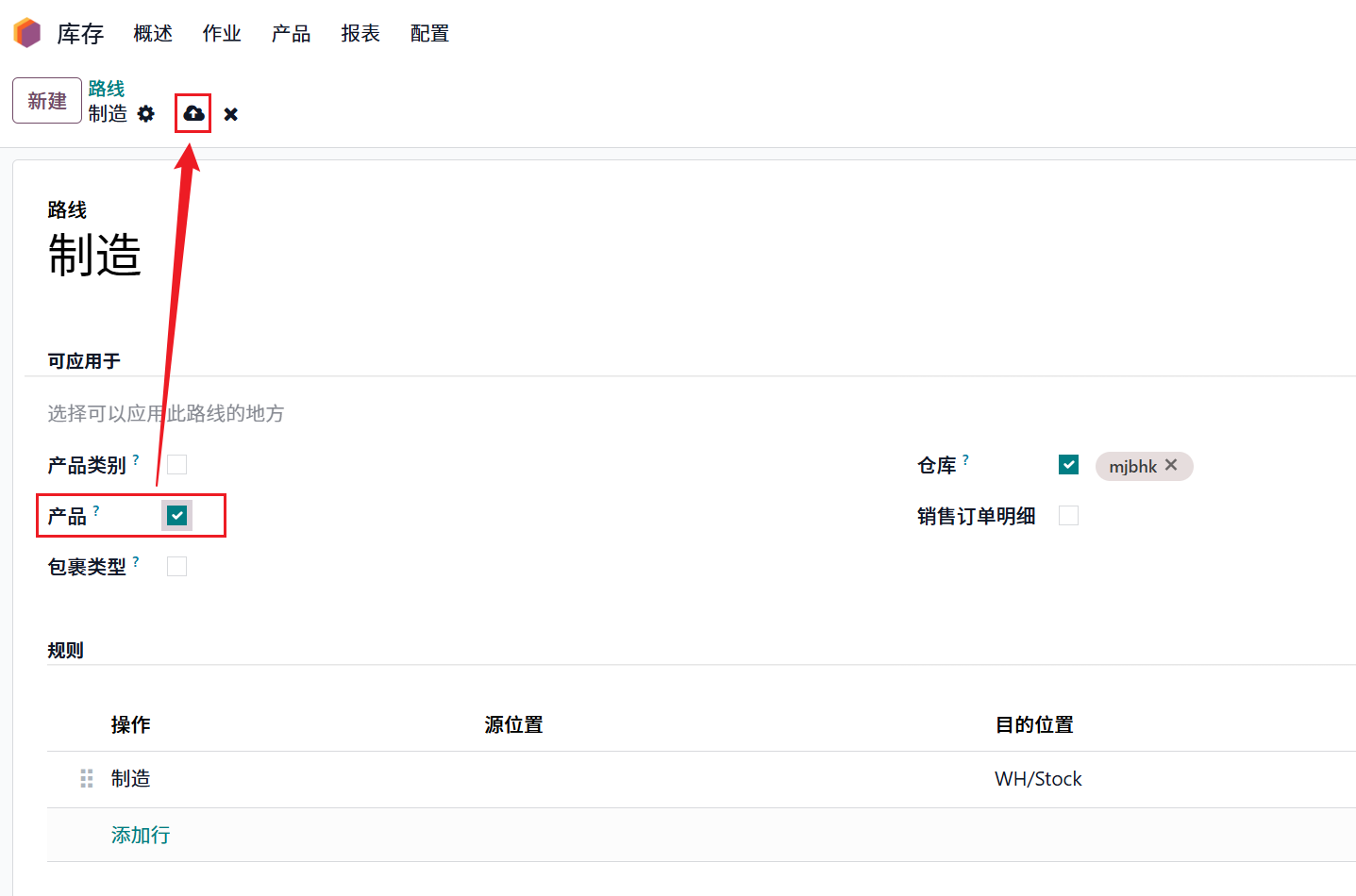Expand the 产品 top menu

(291, 34)
